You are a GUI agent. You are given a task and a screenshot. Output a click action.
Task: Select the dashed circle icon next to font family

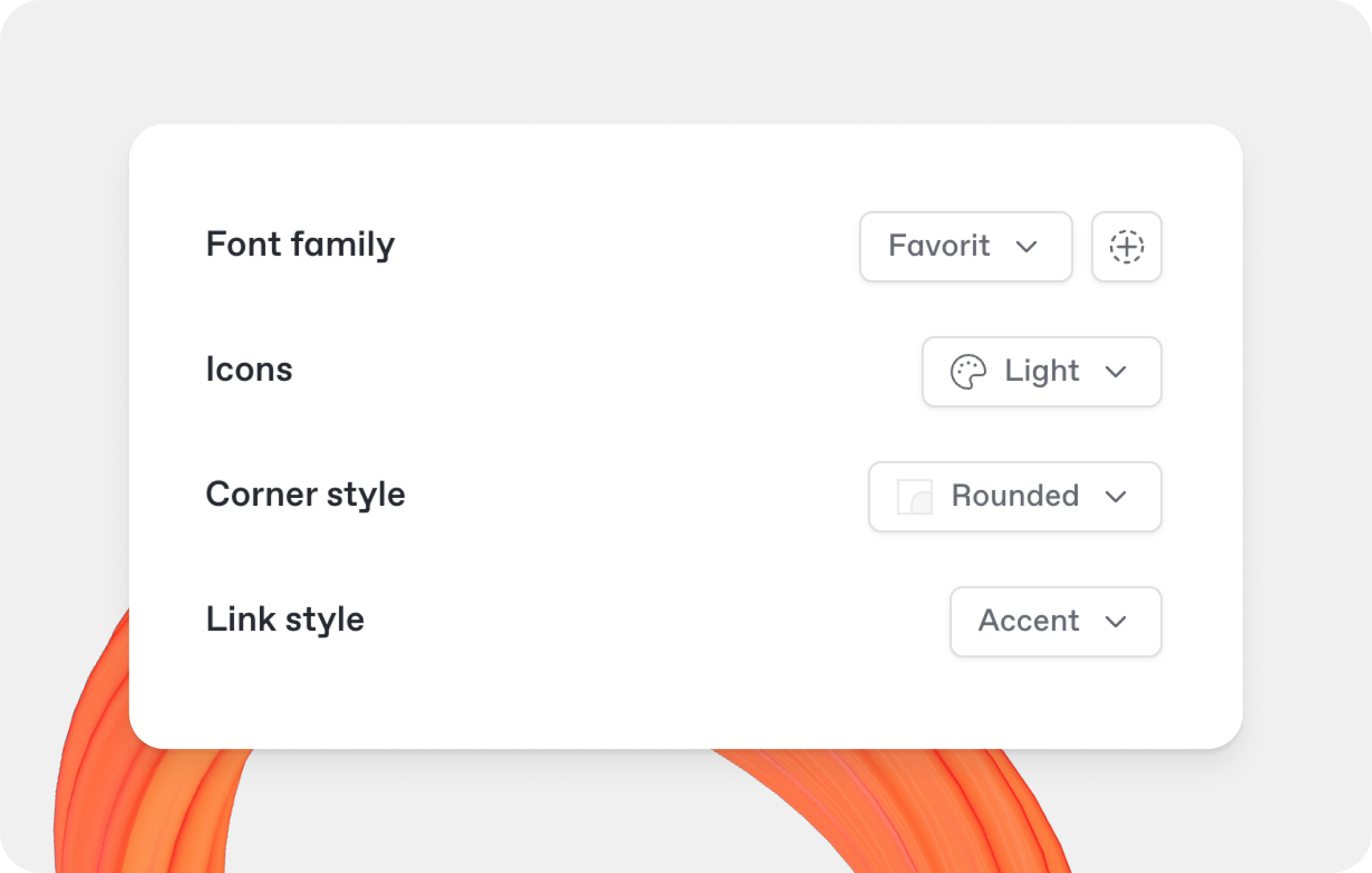coord(1126,246)
